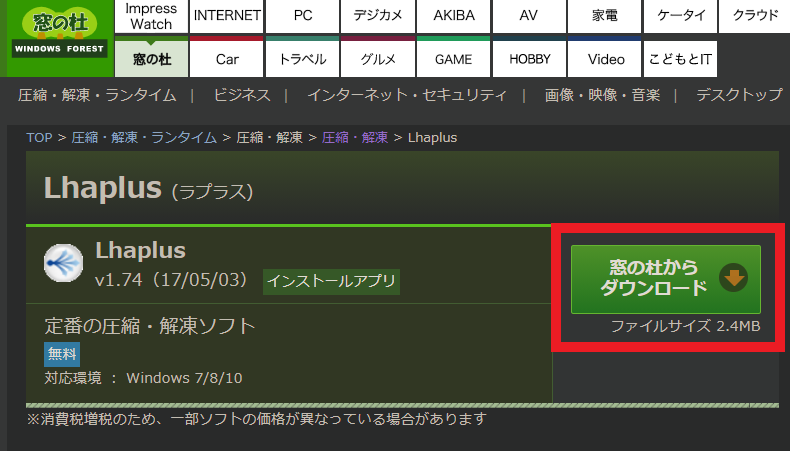This screenshot has height=451, width=790.
Task: Click the インストールアプリ tag
Action: 332,281
